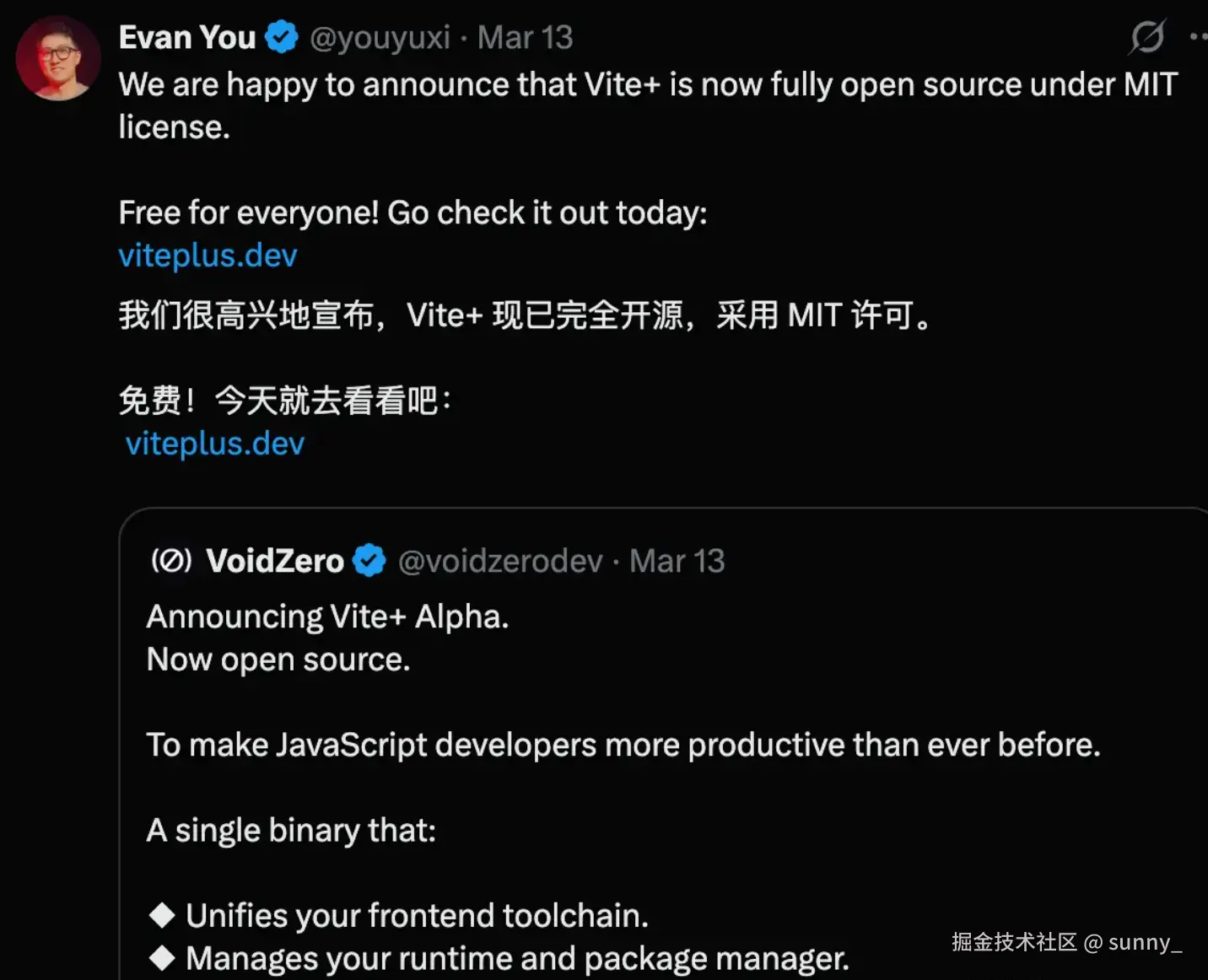Click the diamond bullet before "Manages your runtime"
This screenshot has height=980, width=1208.
pyautogui.click(x=162, y=957)
